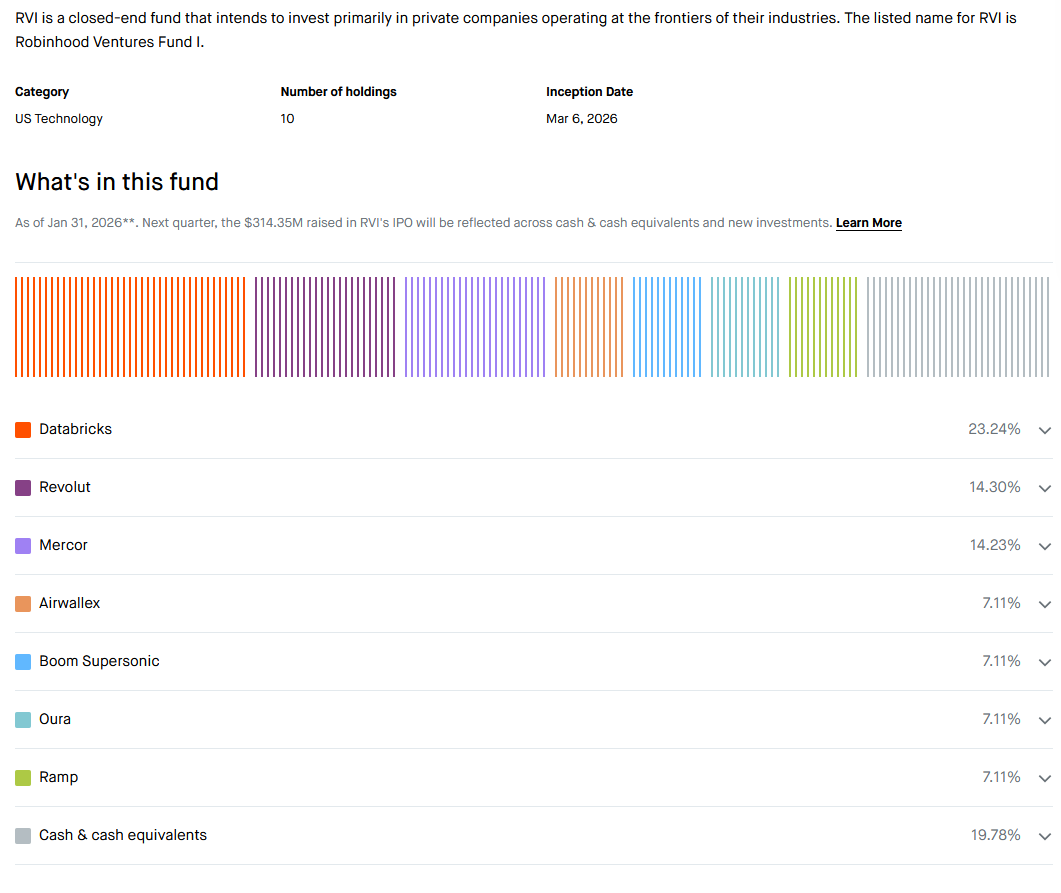Image resolution: width=1061 pixels, height=893 pixels.
Task: Click the Category label
Action: pos(42,92)
